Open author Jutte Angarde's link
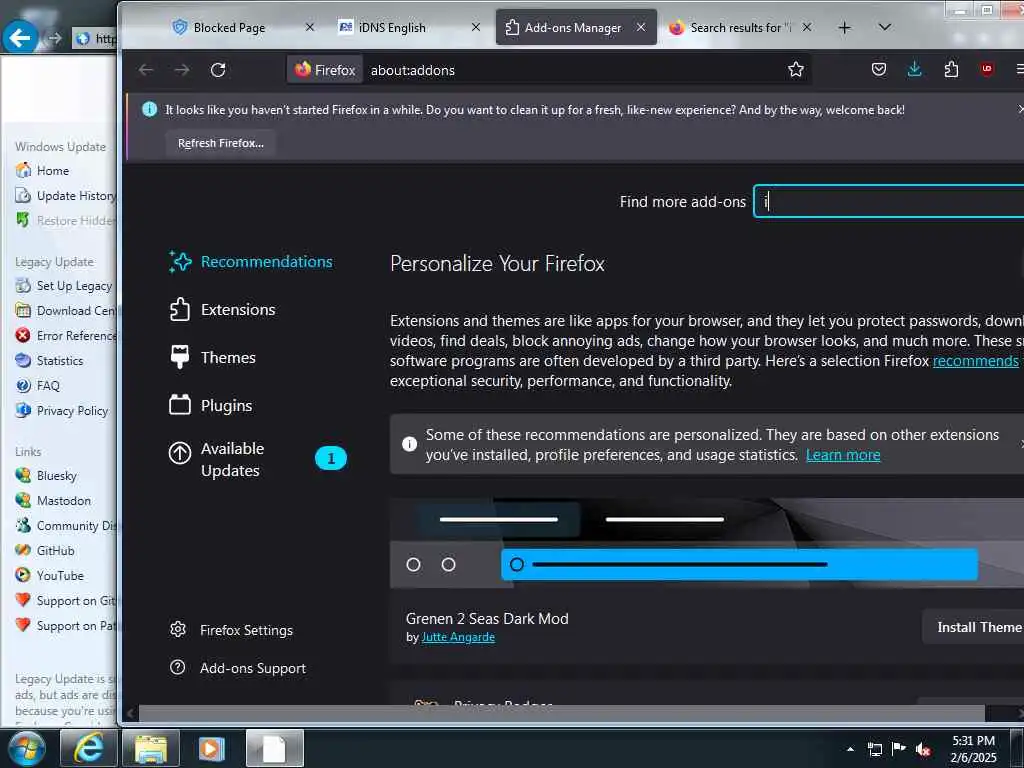Viewport: 1024px width, 768px height. [458, 637]
